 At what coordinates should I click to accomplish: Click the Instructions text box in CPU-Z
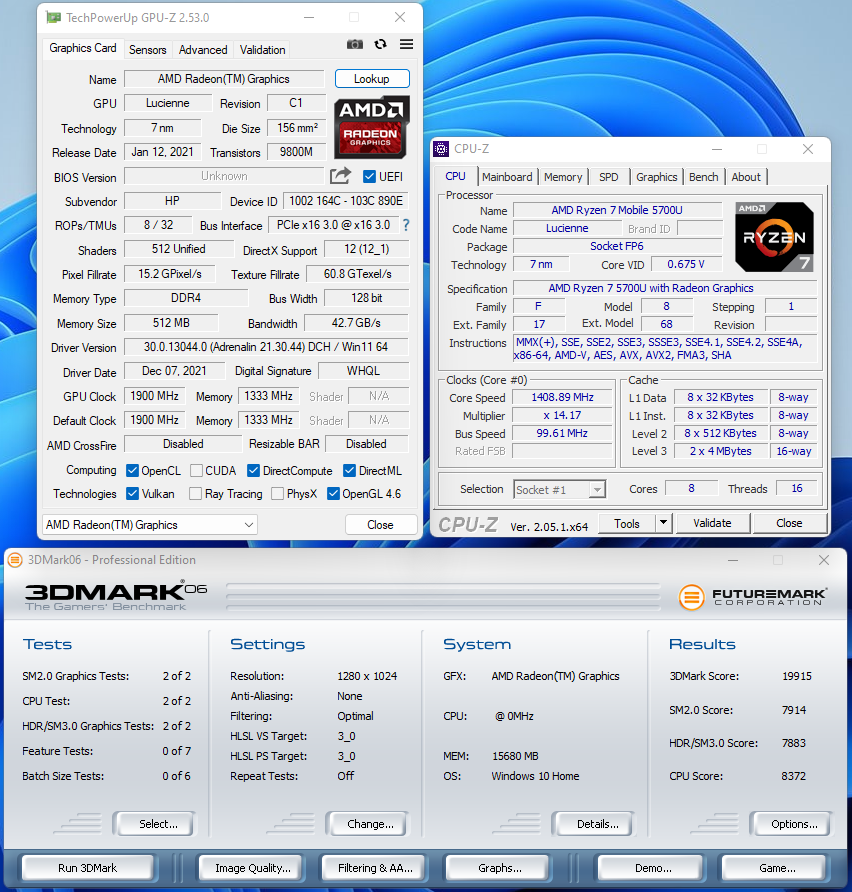[665, 349]
